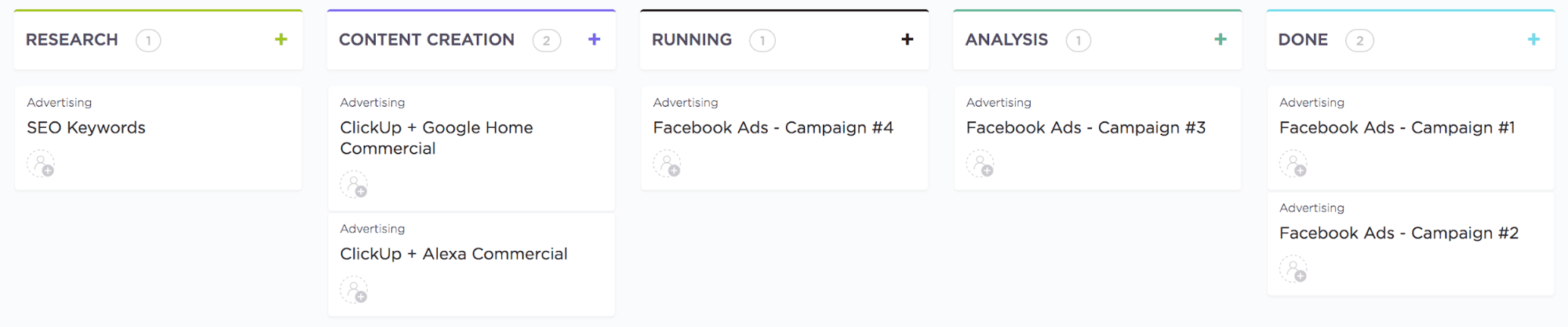Assign a user to Alexa Commercial task
The image size is (1568, 327).
pos(354,291)
